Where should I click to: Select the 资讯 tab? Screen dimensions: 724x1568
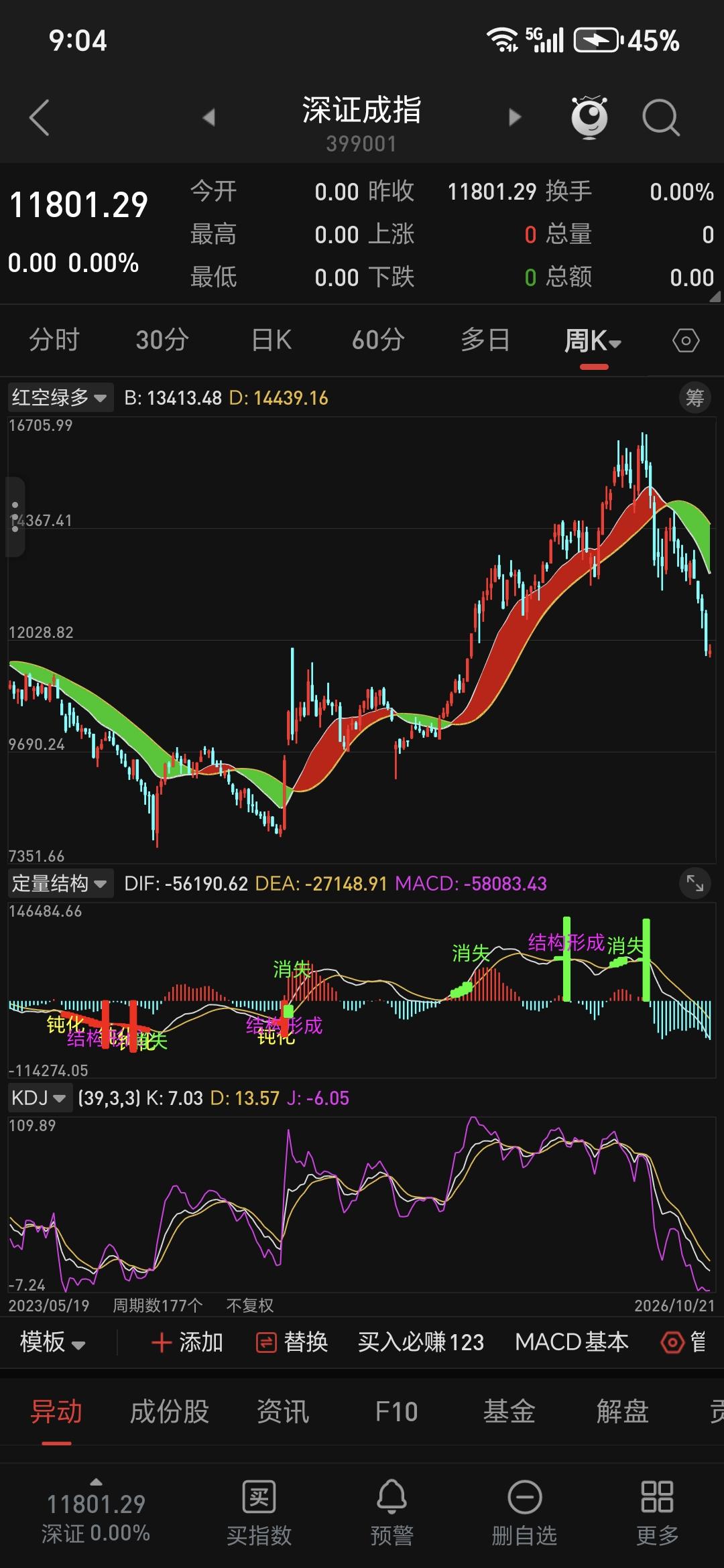click(x=283, y=1412)
